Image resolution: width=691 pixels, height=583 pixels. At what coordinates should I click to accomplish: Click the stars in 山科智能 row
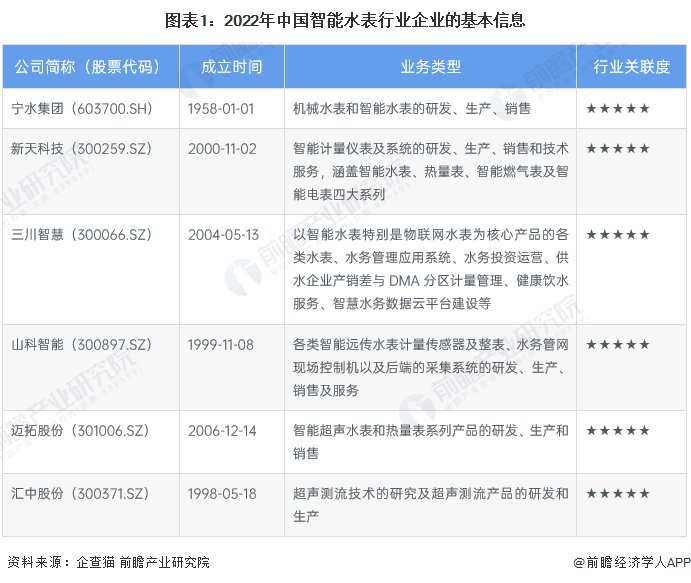click(618, 345)
